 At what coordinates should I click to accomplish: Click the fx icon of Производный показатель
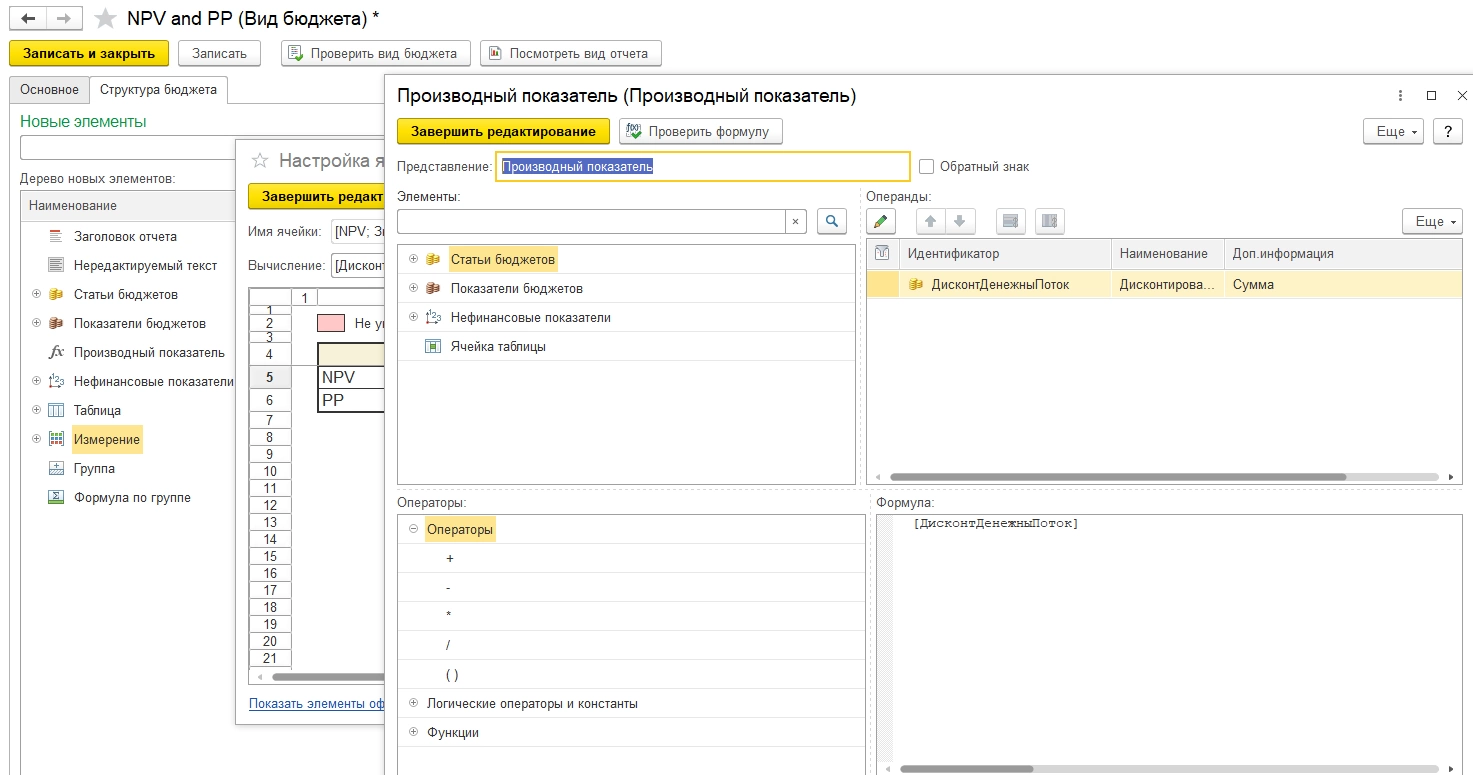[x=56, y=352]
